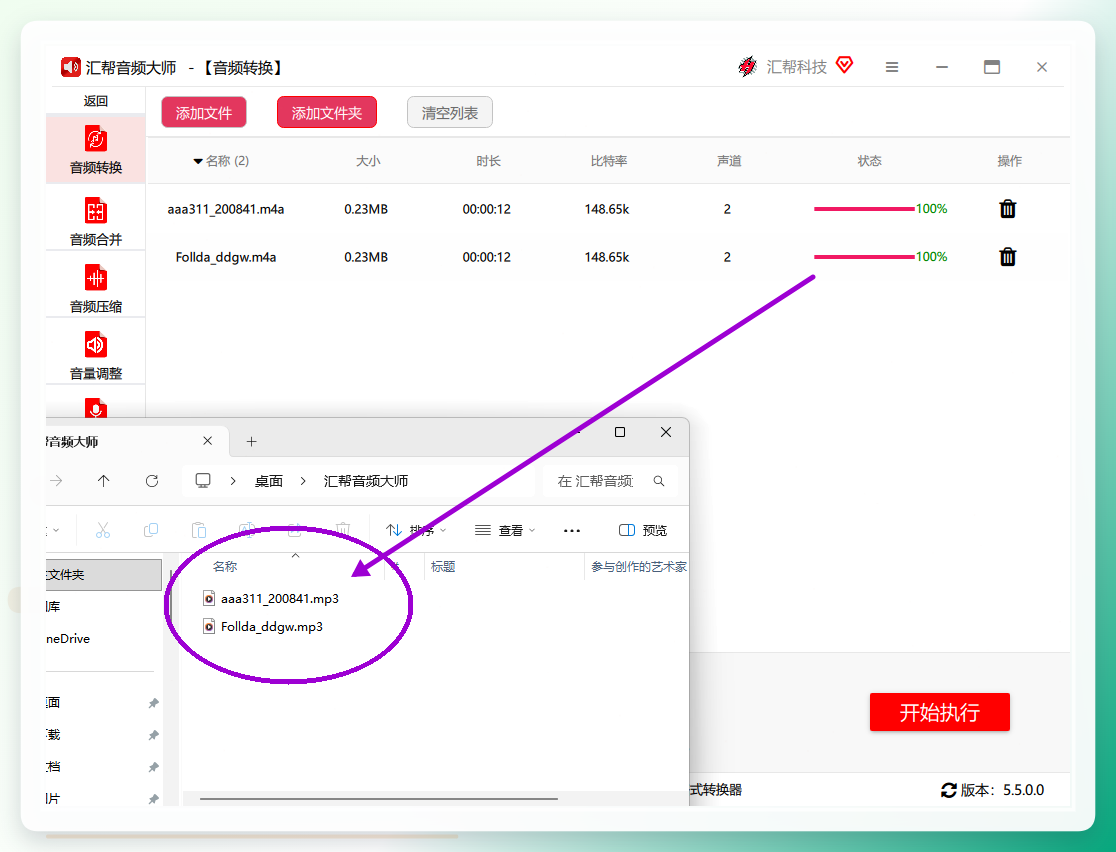Click the 汇帮音频大师 app speaker logo
The width and height of the screenshot is (1116, 852).
pyautogui.click(x=70, y=67)
